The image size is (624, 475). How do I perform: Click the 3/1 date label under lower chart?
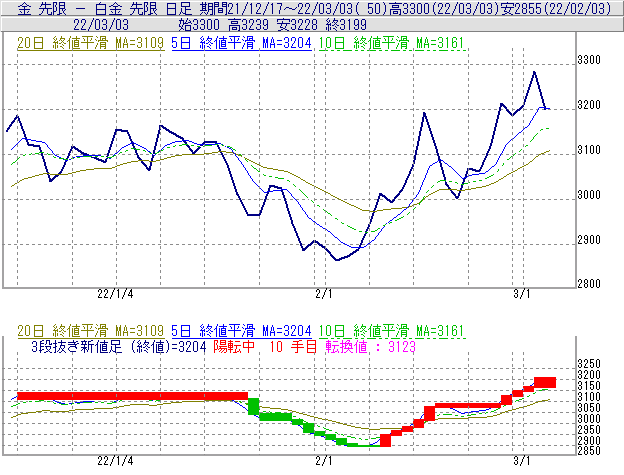point(522,461)
